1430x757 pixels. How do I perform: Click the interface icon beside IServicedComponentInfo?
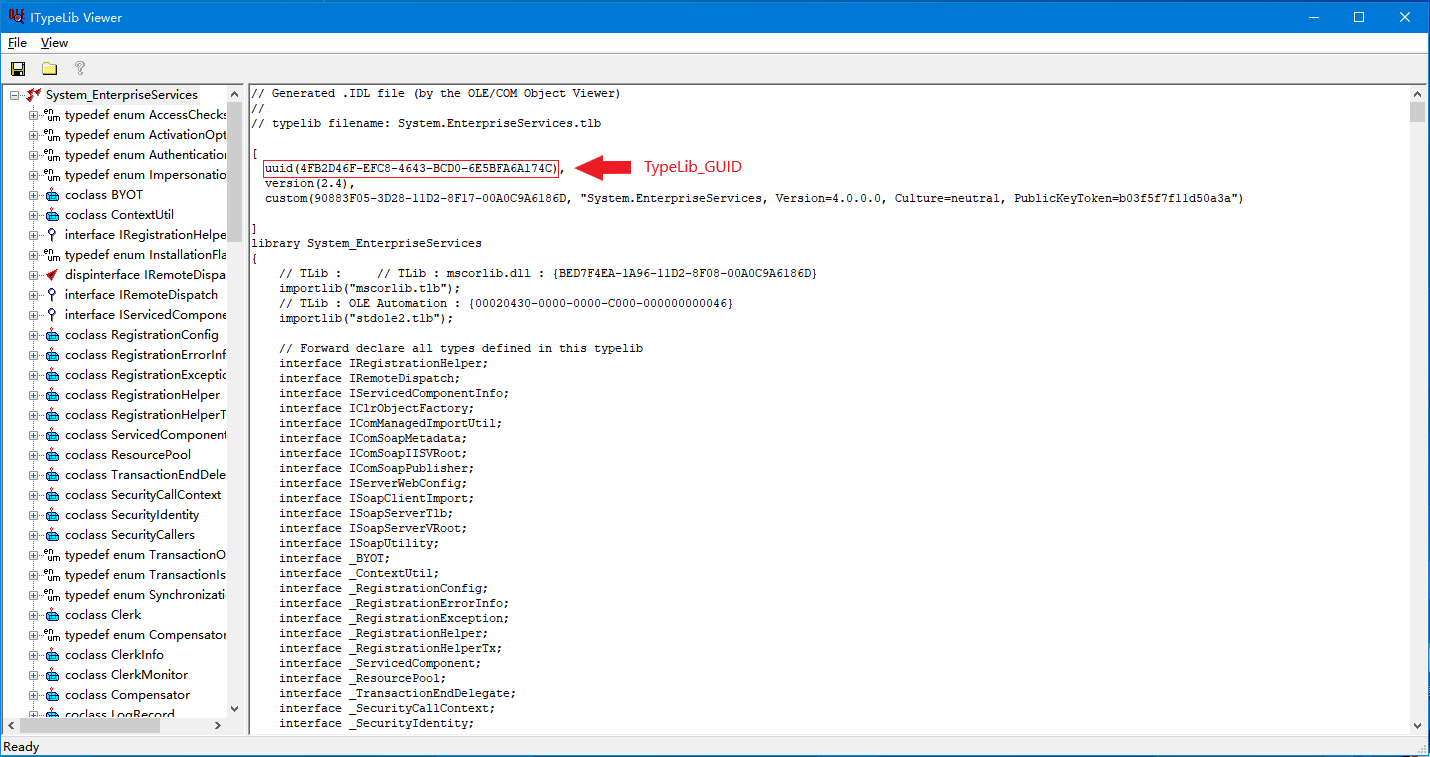[x=52, y=315]
